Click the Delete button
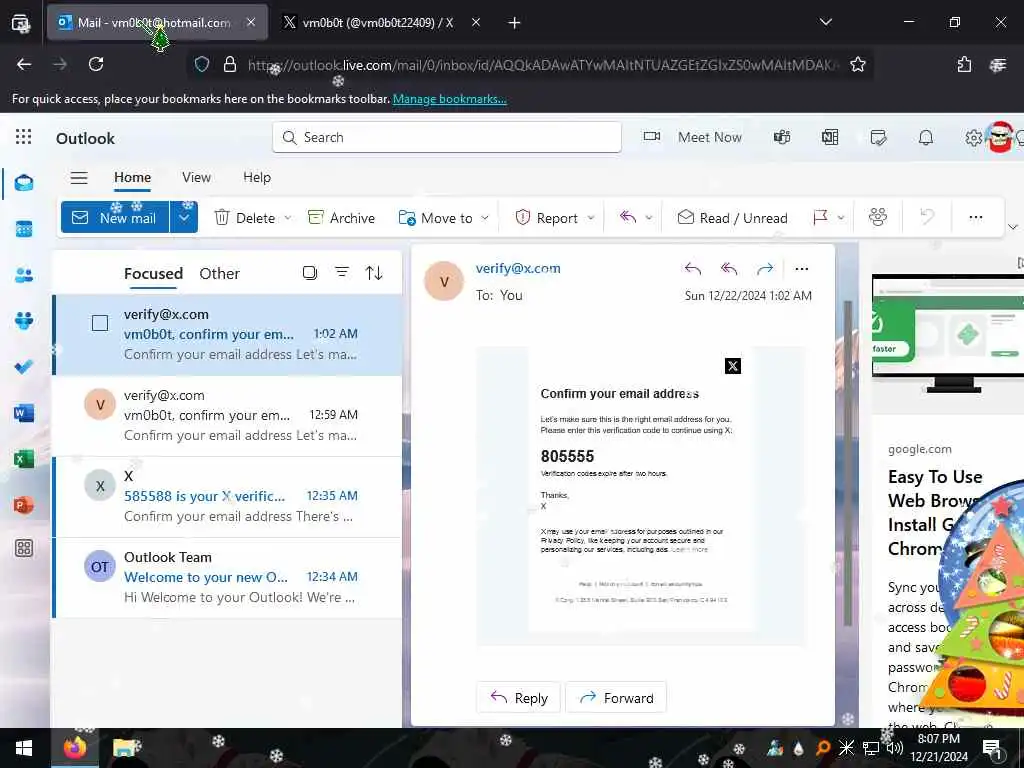 point(245,218)
